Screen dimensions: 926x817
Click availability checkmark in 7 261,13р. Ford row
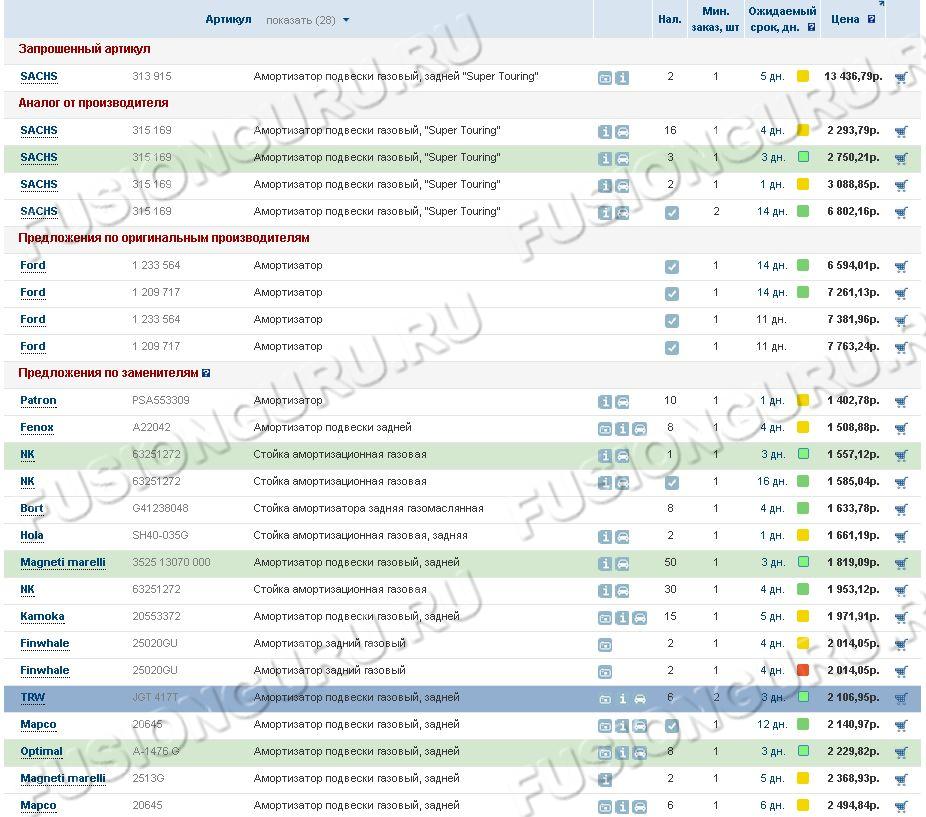671,294
